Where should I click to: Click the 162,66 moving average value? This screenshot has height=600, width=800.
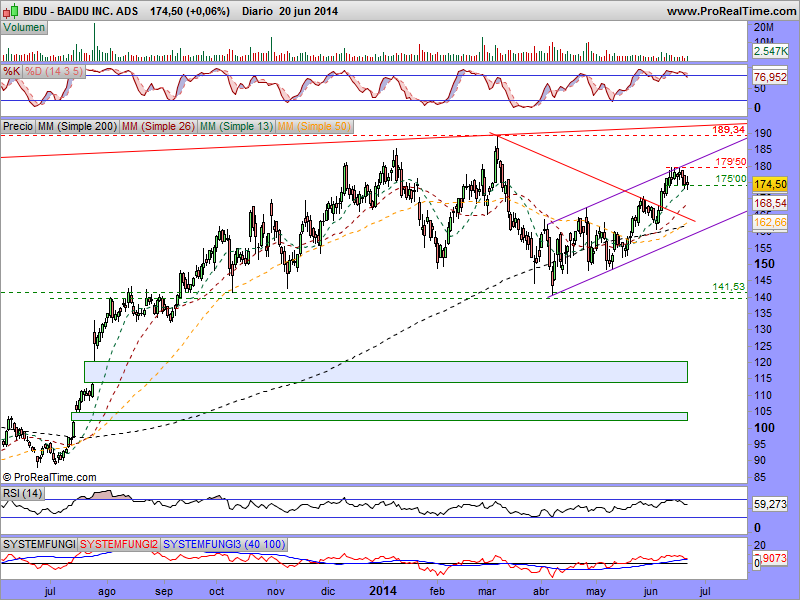(x=770, y=222)
